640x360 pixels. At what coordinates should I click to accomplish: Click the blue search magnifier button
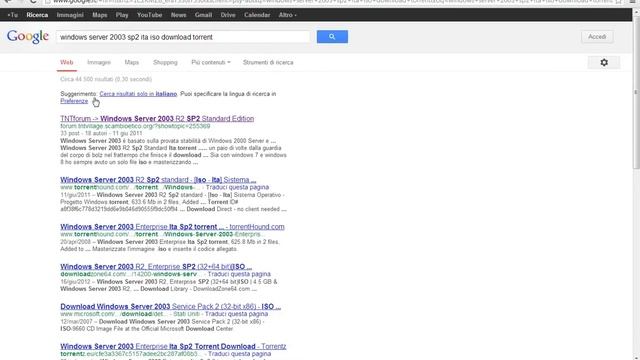pos(332,37)
